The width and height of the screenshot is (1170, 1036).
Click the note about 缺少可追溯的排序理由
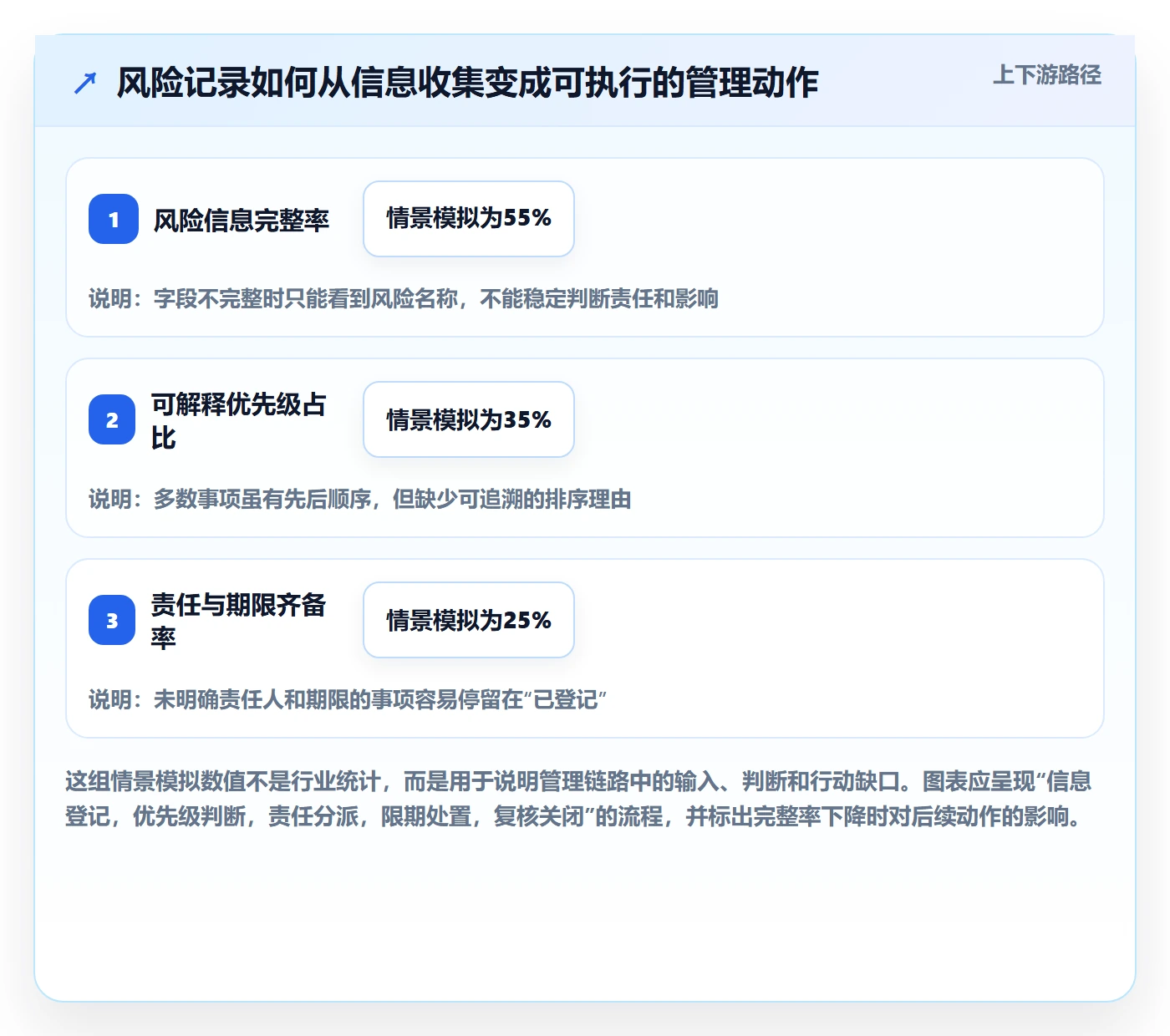tap(360, 499)
